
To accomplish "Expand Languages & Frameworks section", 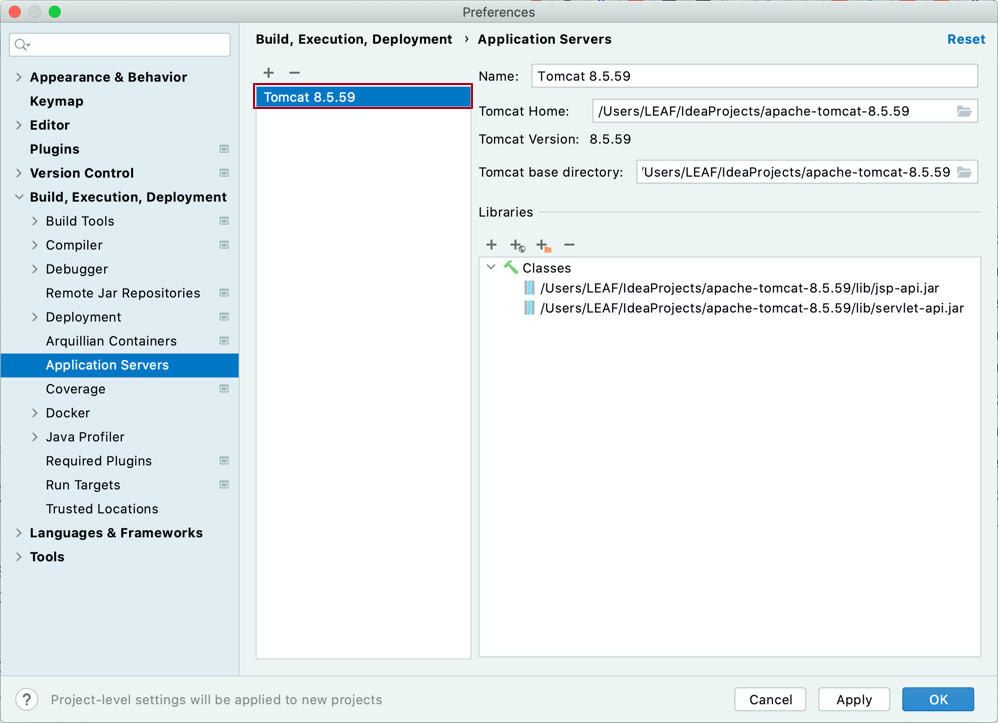I will 18,533.
